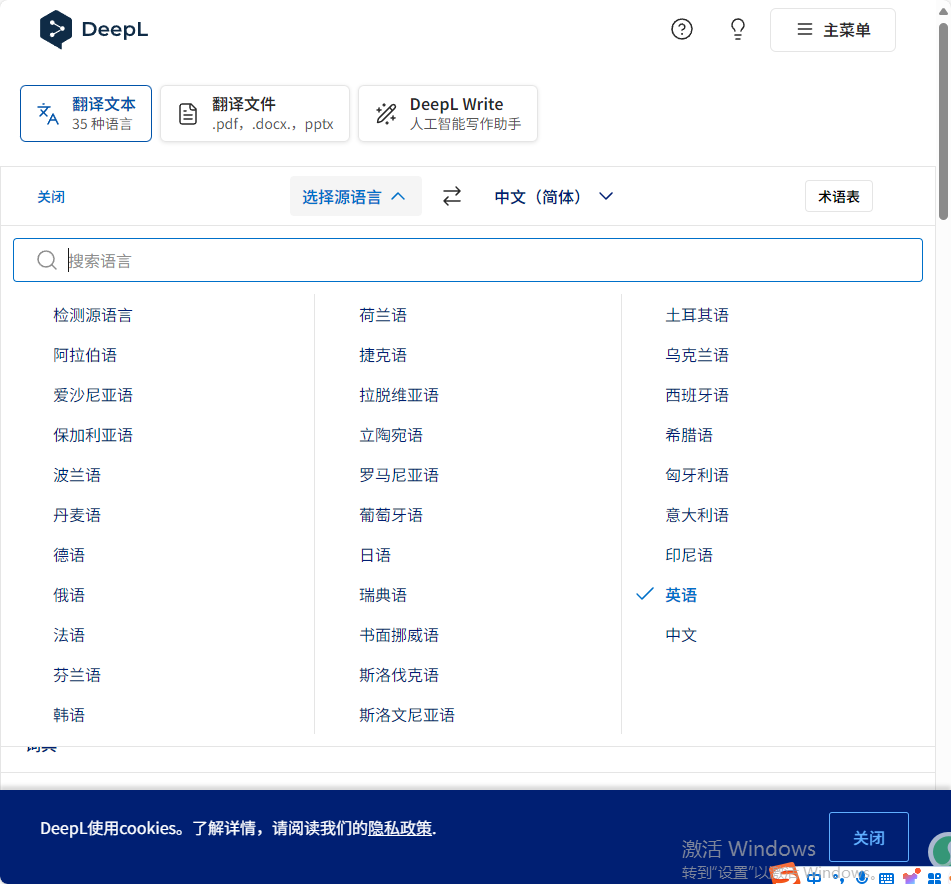This screenshot has width=951, height=884.
Task: Select 日语 as source language
Action: point(375,555)
